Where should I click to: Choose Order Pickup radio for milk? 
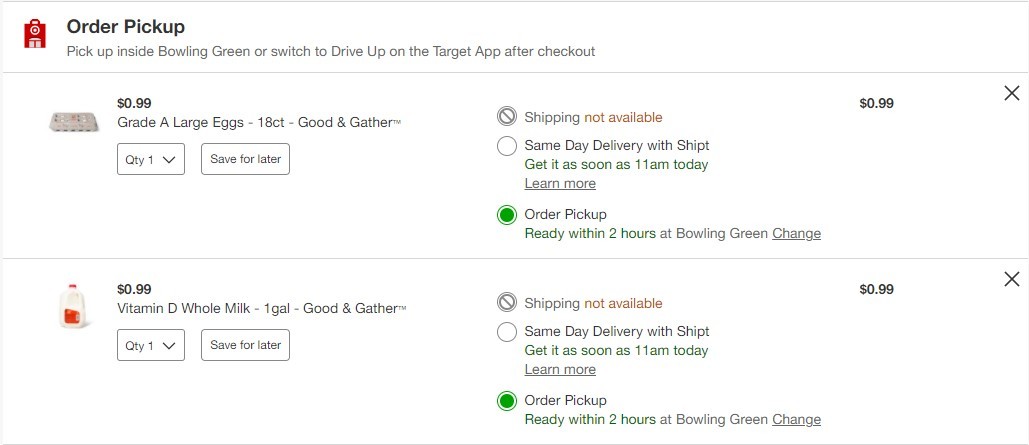(x=507, y=401)
